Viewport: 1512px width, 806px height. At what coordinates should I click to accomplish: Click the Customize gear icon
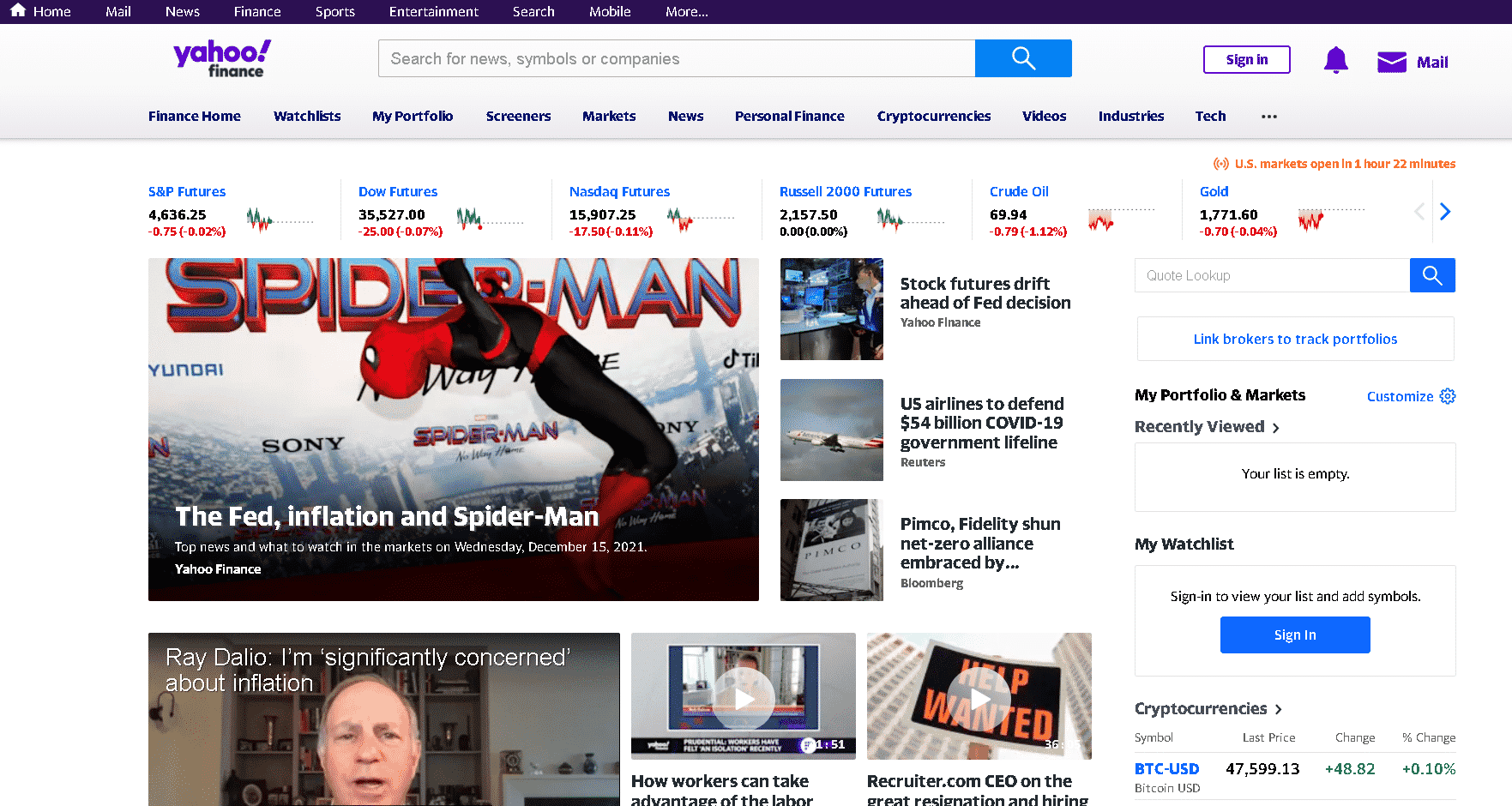coord(1448,396)
